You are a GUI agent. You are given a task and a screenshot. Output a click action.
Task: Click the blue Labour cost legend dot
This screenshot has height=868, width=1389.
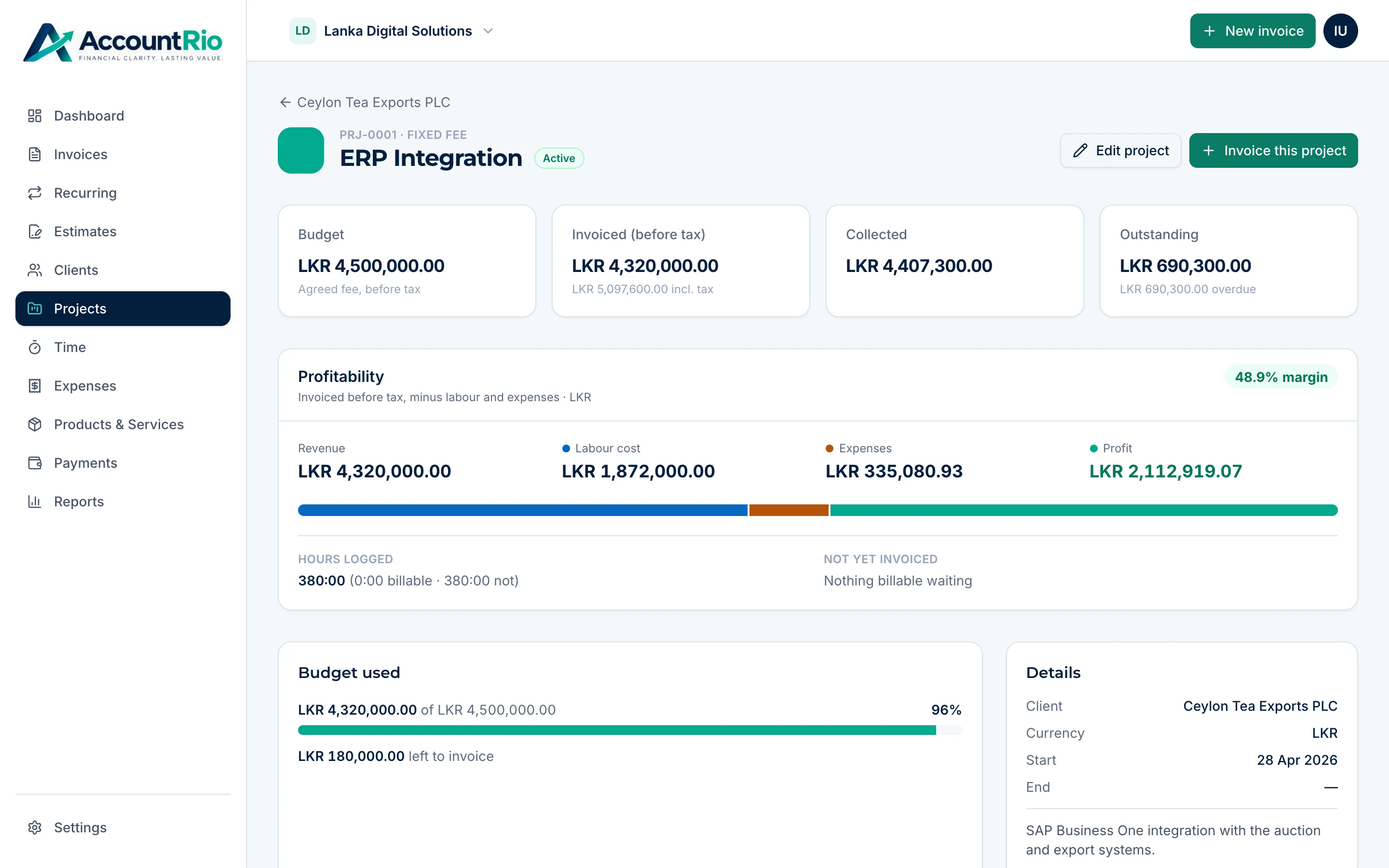click(x=566, y=448)
